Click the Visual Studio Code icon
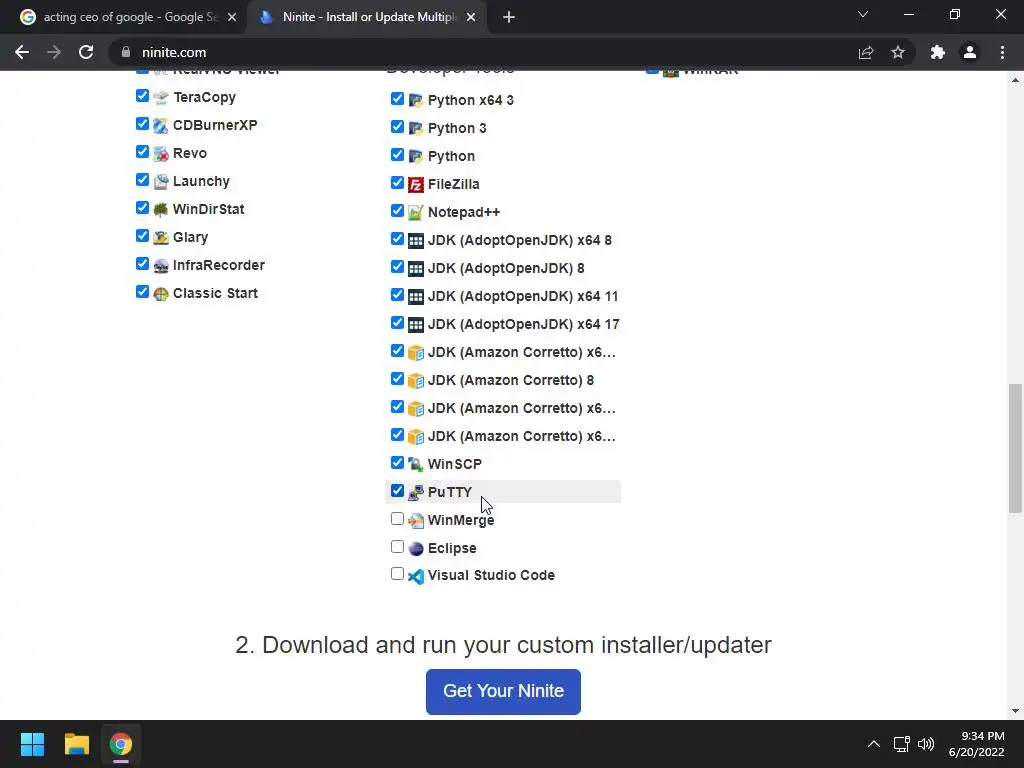1024x768 pixels. coord(416,576)
